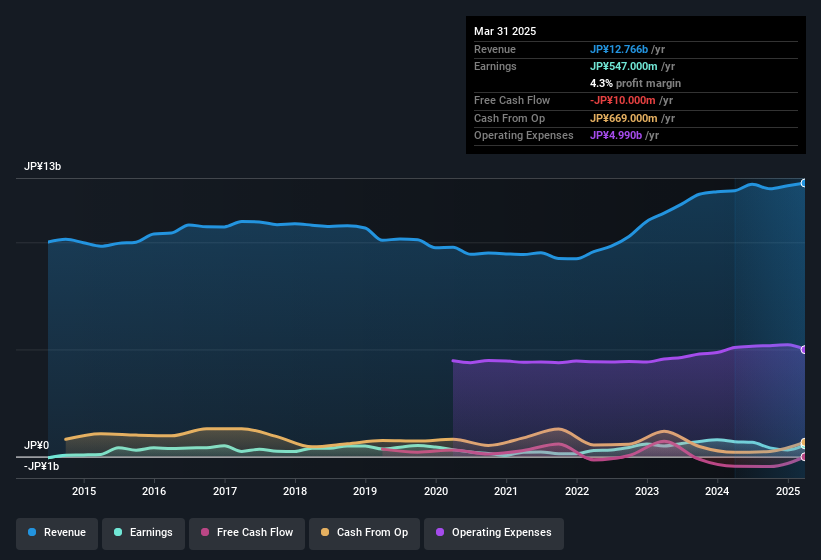Click the 2019 x-axis label
This screenshot has width=821, height=560.
pyautogui.click(x=365, y=491)
